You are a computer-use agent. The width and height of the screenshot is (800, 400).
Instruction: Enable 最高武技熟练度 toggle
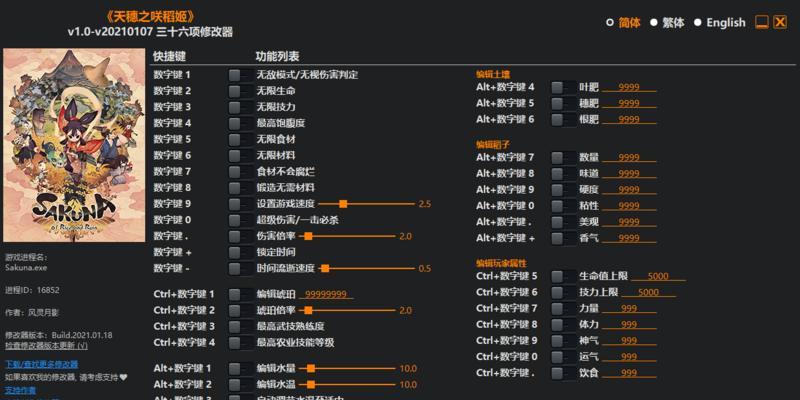click(x=240, y=327)
